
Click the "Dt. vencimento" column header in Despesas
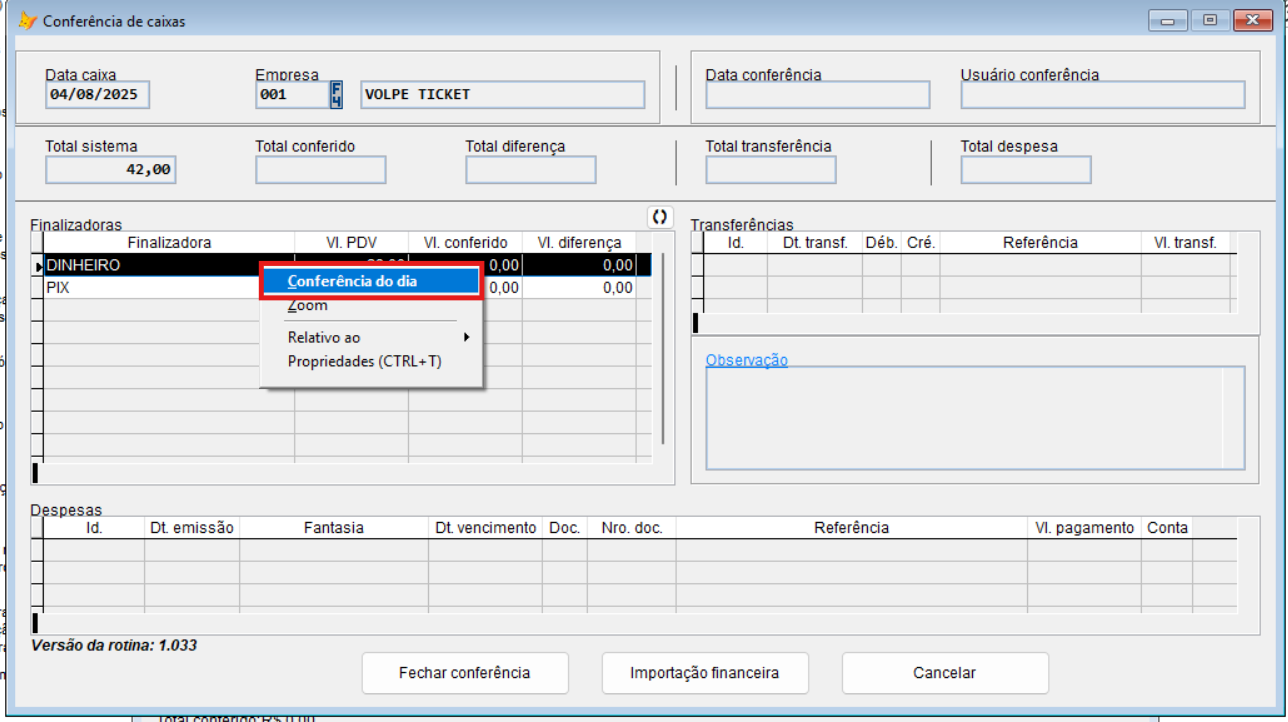(485, 528)
